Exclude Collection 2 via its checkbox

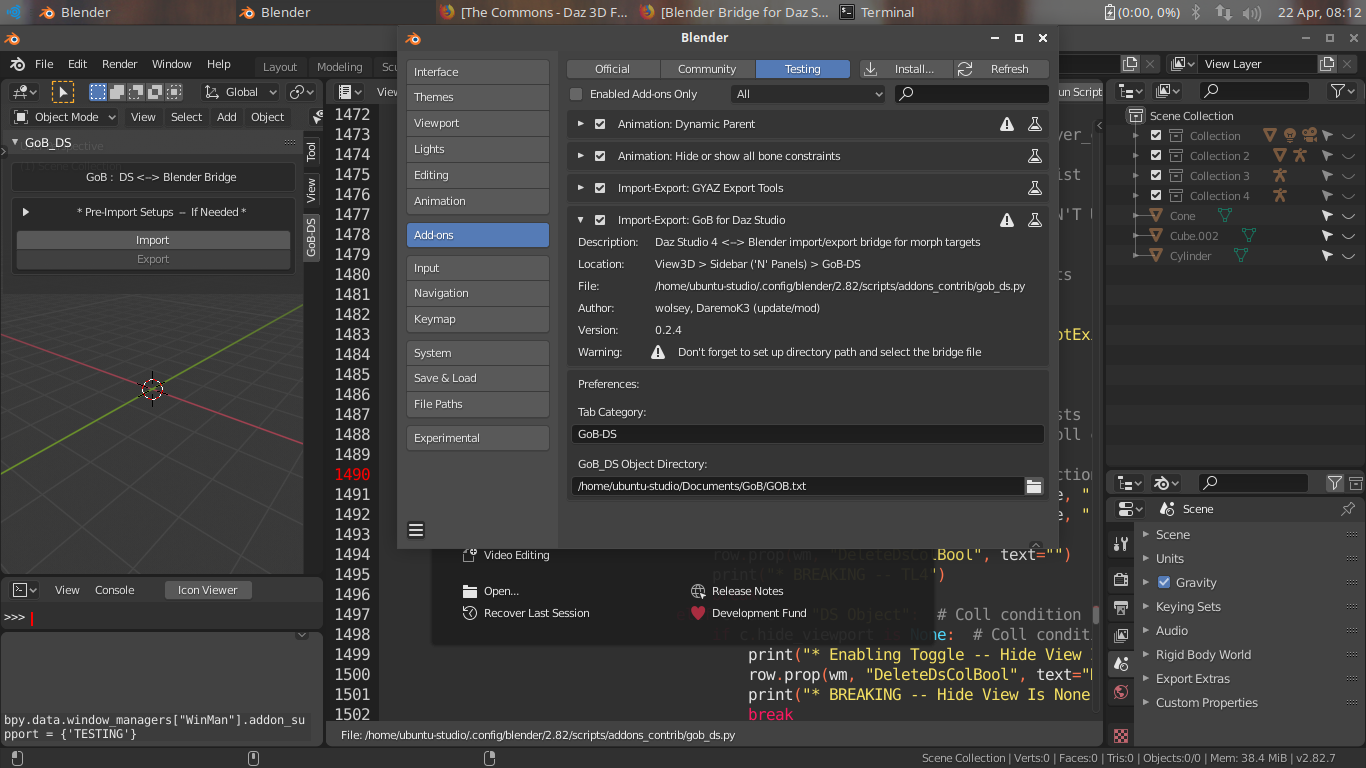(1156, 156)
